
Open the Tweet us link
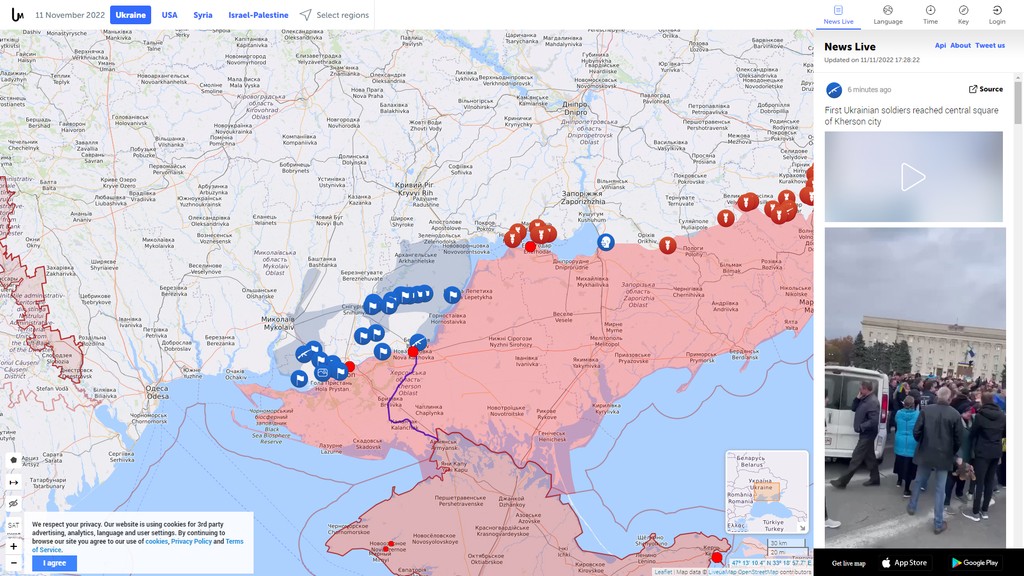pos(990,46)
